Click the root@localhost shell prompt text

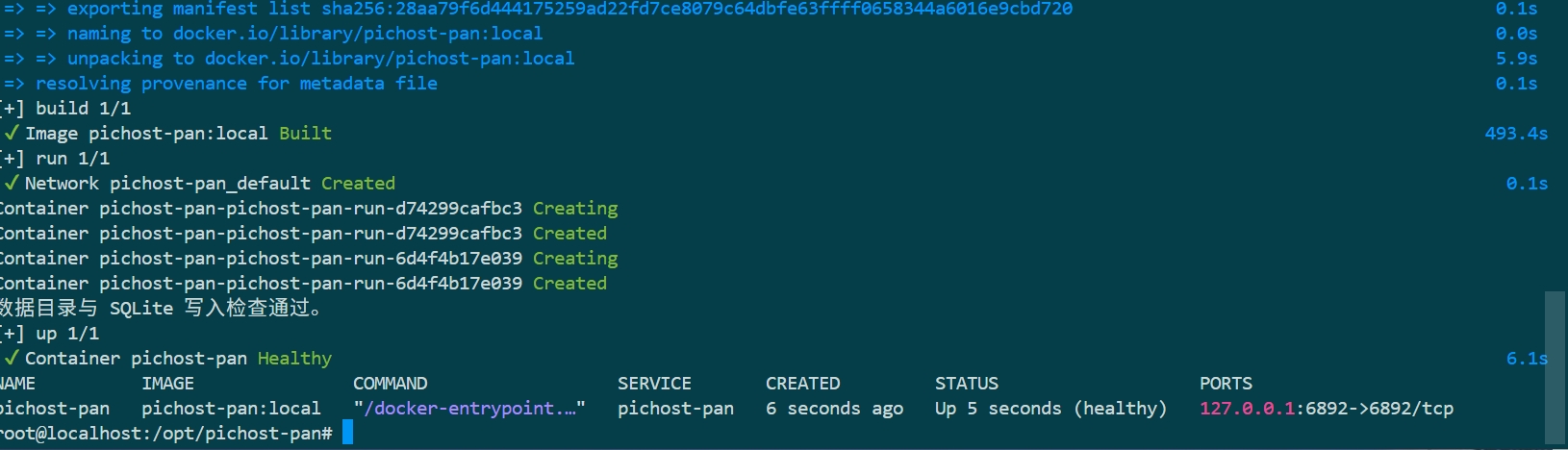165,433
